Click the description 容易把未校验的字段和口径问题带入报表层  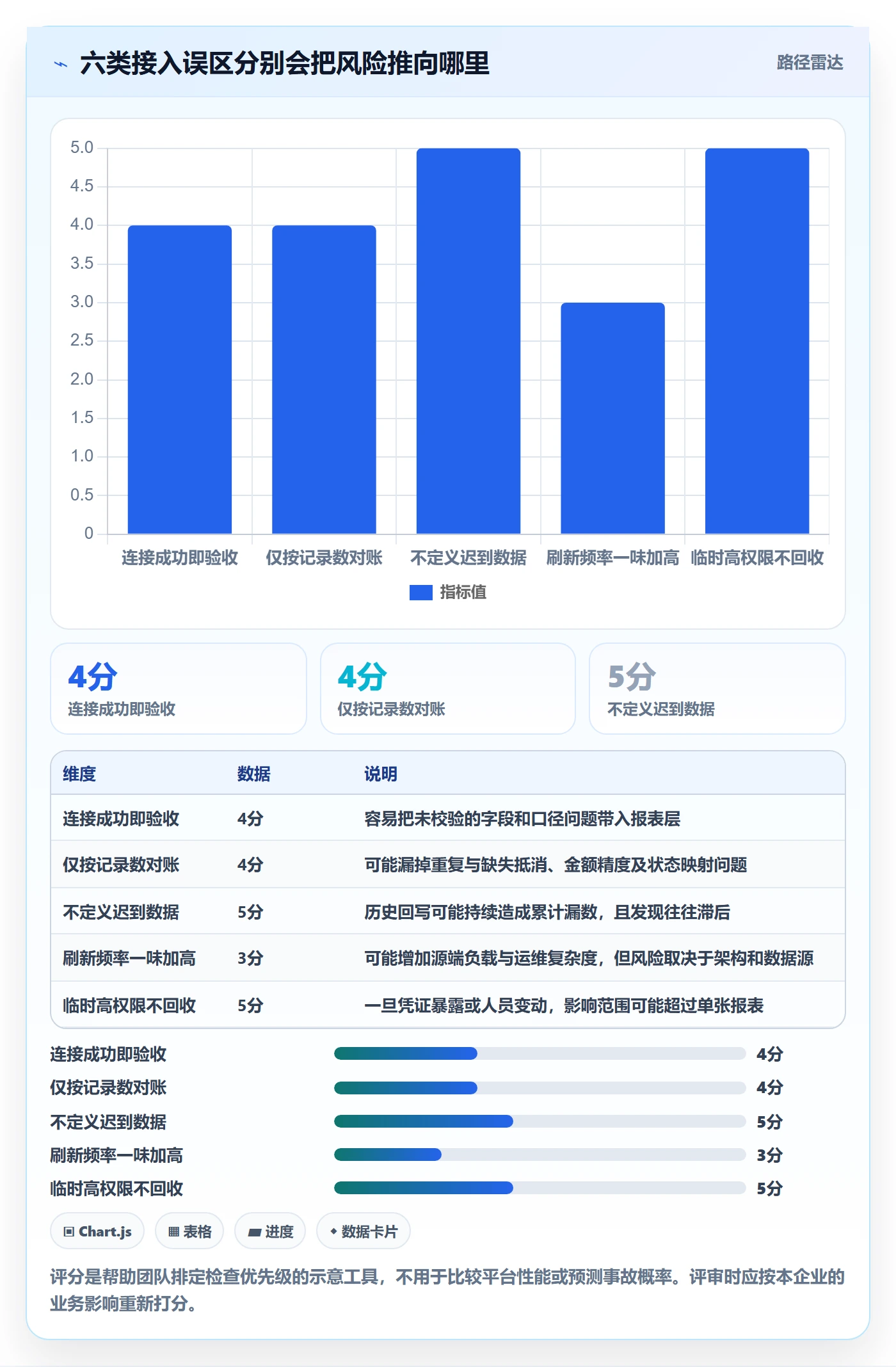pos(522,819)
